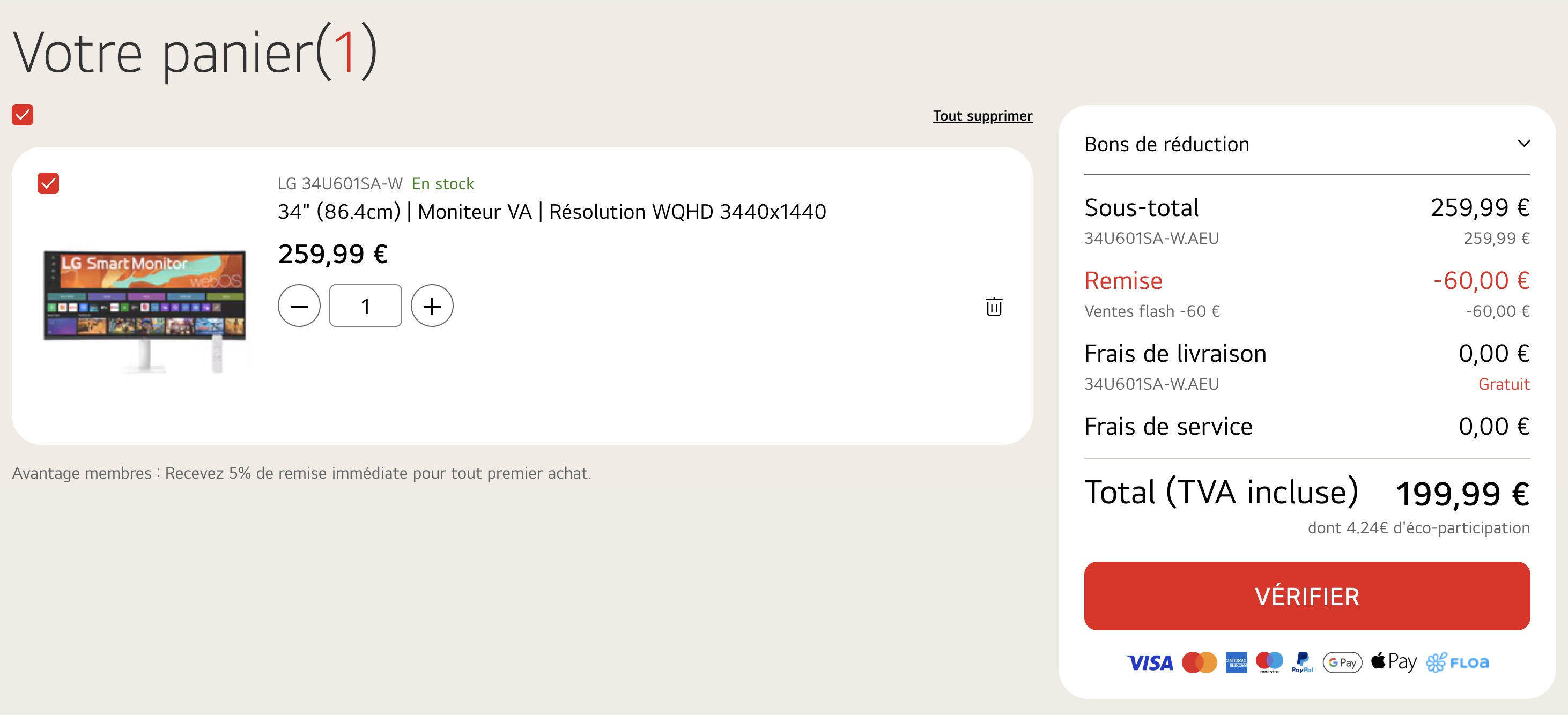The height and width of the screenshot is (715, 1568).
Task: Click the Apple Pay logo
Action: click(1394, 662)
